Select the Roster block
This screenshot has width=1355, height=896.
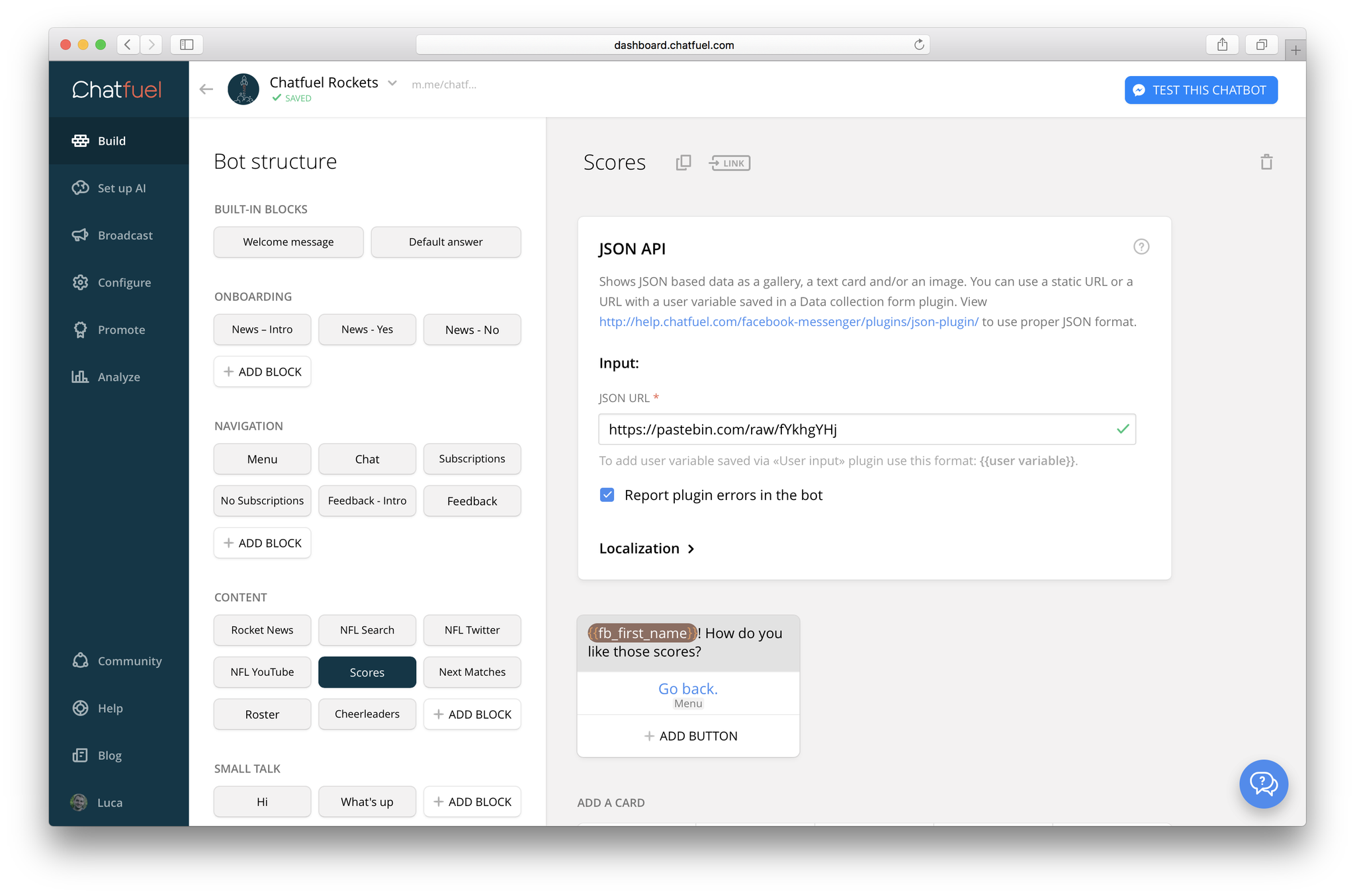(262, 714)
